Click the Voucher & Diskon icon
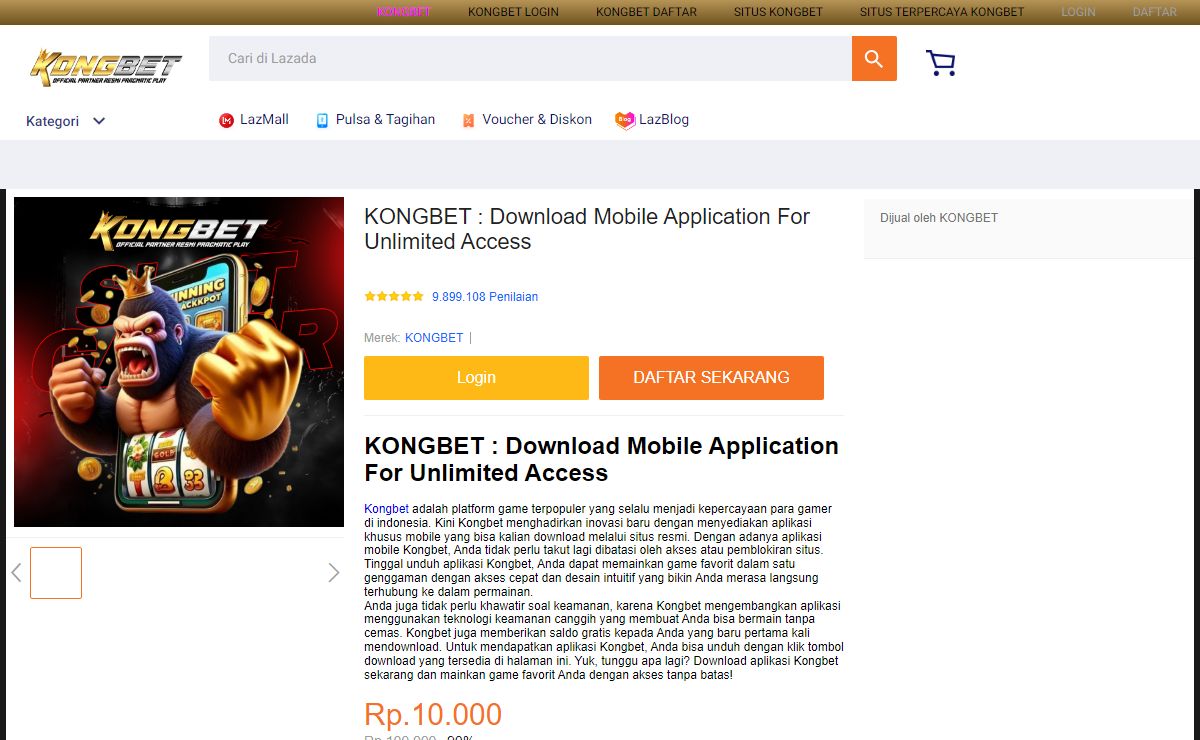Screen dimensions: 1200x740 (x=468, y=121)
